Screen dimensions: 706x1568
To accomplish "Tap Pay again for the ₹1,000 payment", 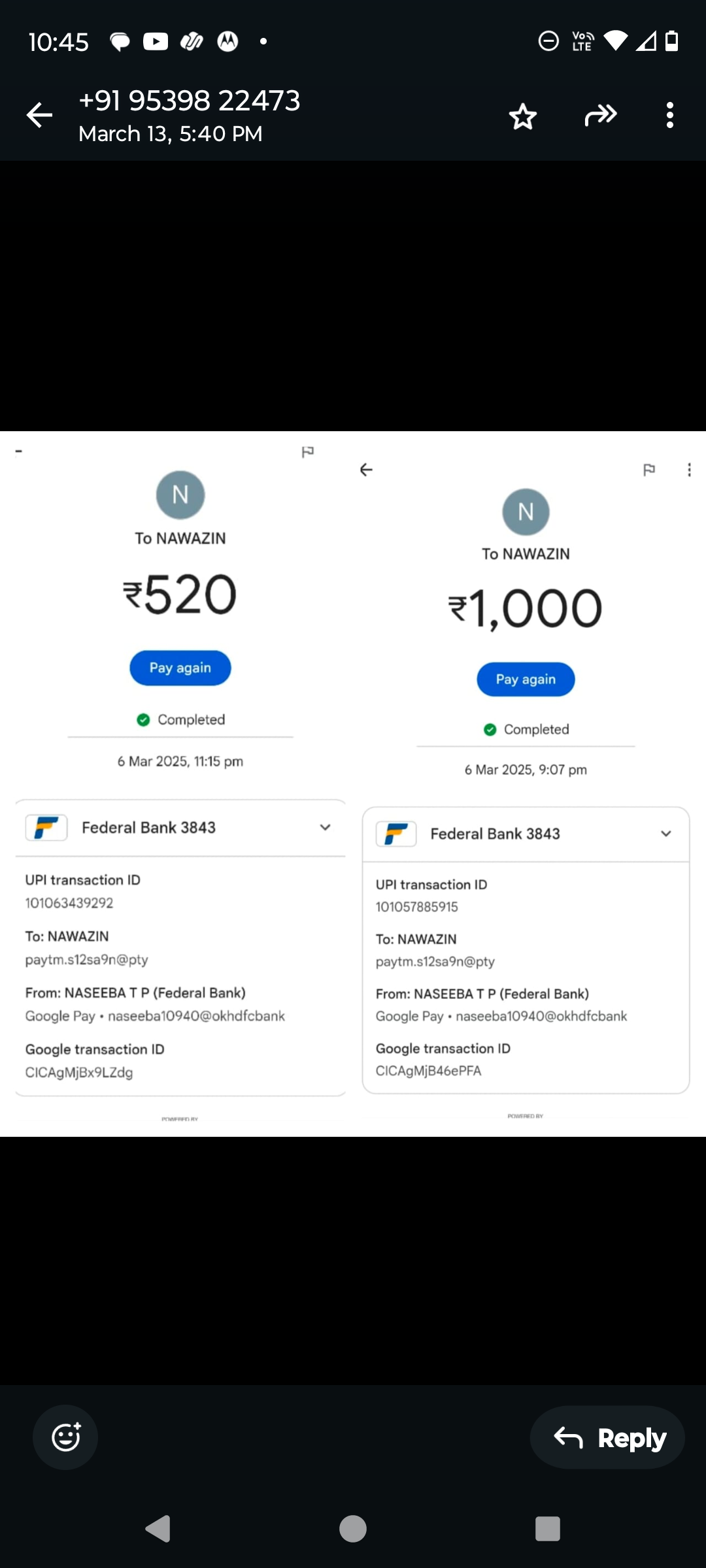I will coord(526,679).
